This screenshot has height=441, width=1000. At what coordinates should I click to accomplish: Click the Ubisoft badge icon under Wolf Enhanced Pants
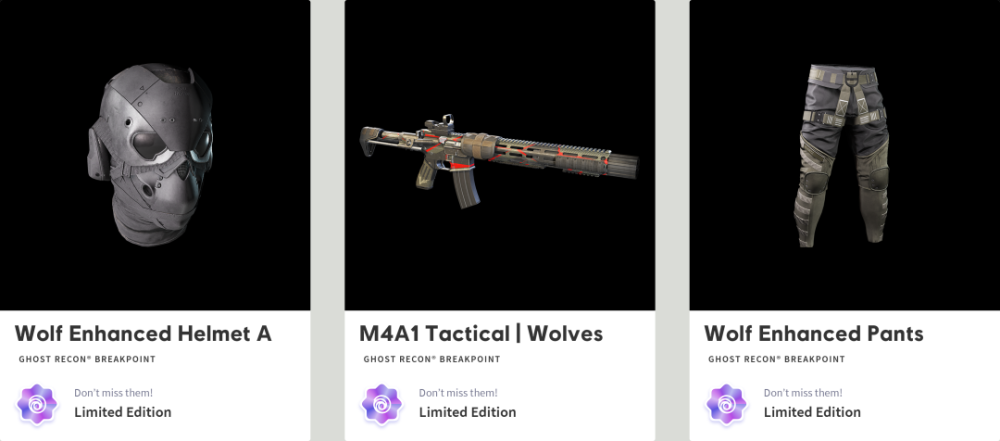pyautogui.click(x=726, y=404)
